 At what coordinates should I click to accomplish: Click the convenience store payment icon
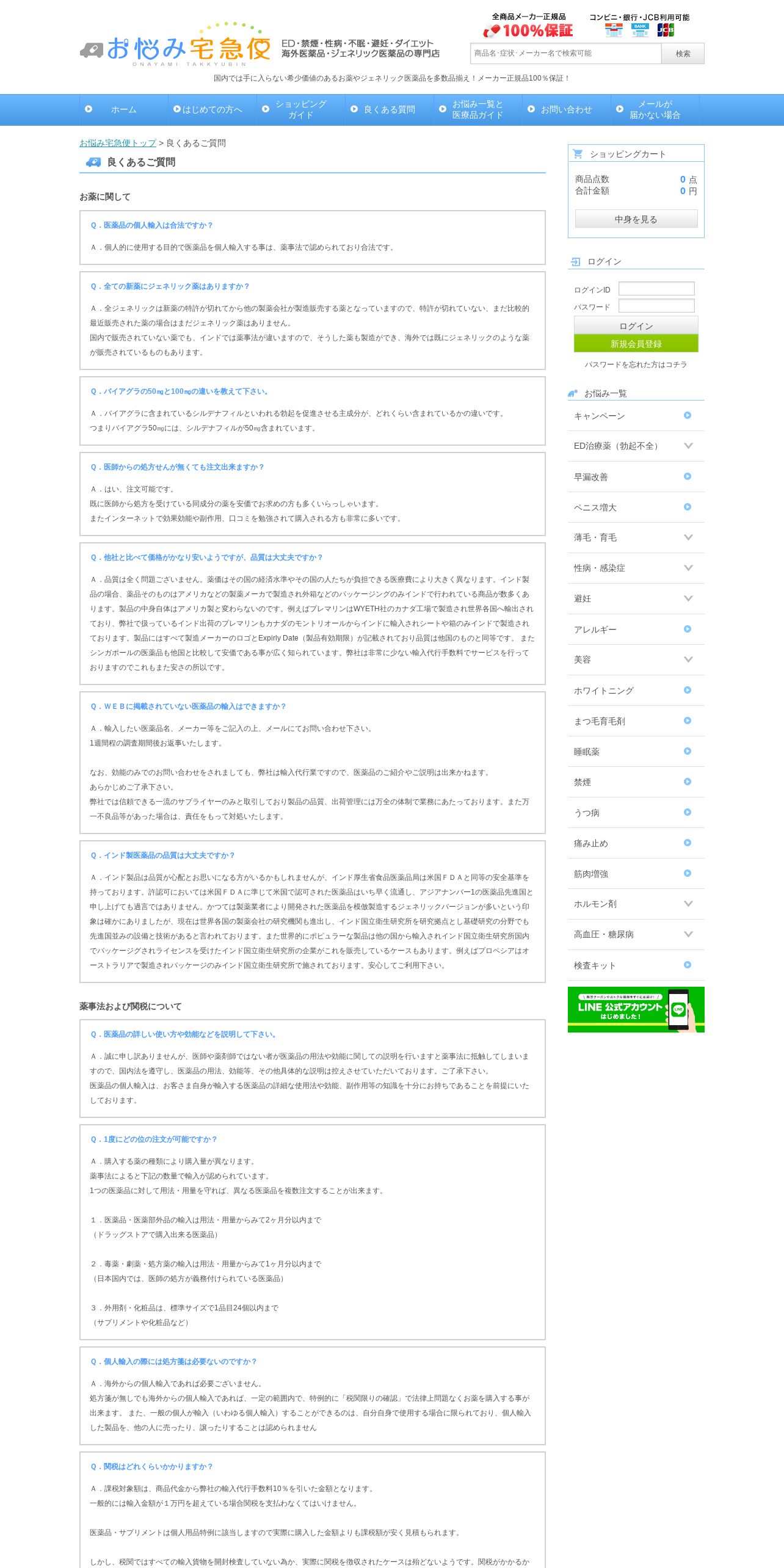[x=614, y=30]
